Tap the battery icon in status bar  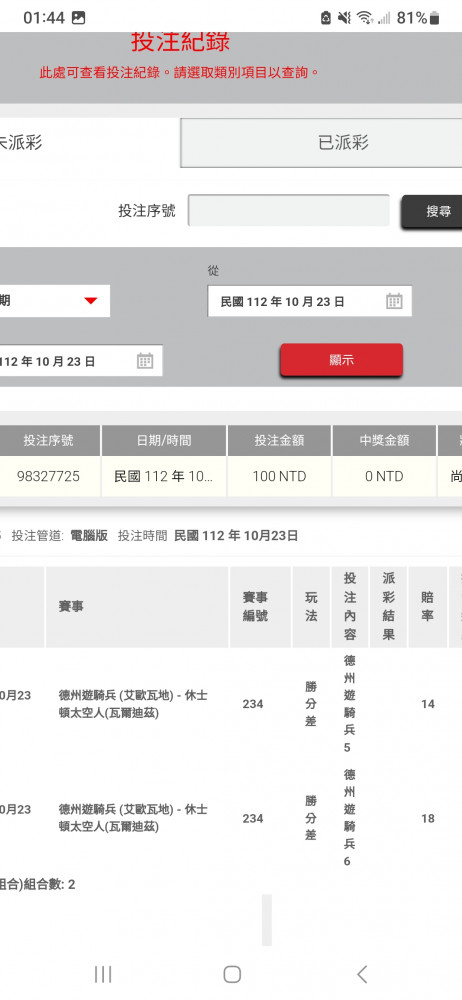click(x=435, y=18)
